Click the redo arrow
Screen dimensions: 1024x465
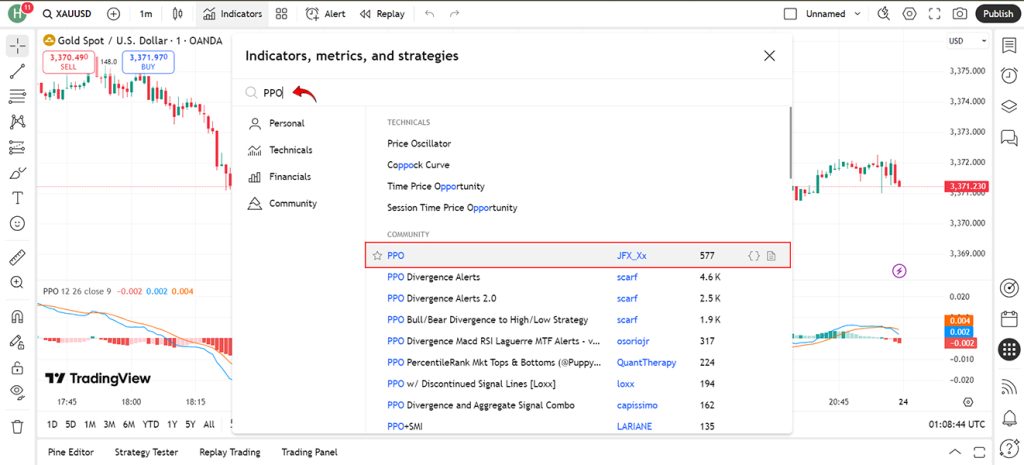[455, 14]
